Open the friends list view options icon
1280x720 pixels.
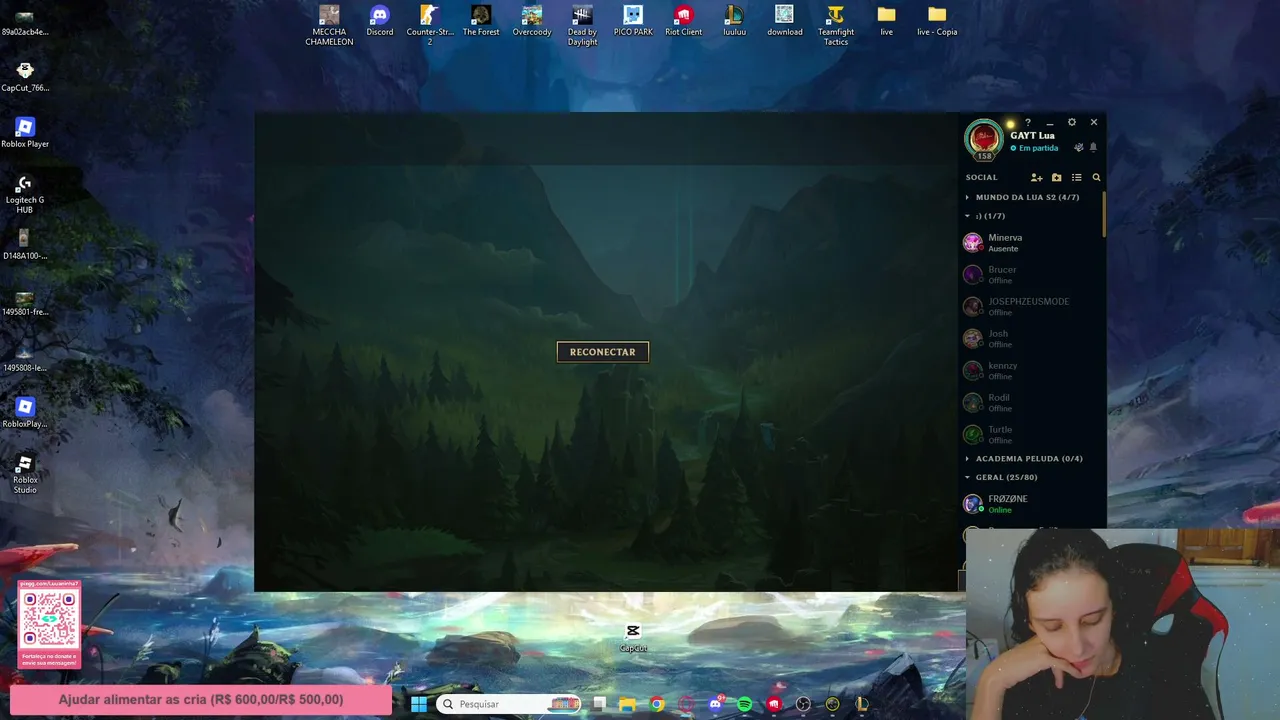(x=1076, y=178)
